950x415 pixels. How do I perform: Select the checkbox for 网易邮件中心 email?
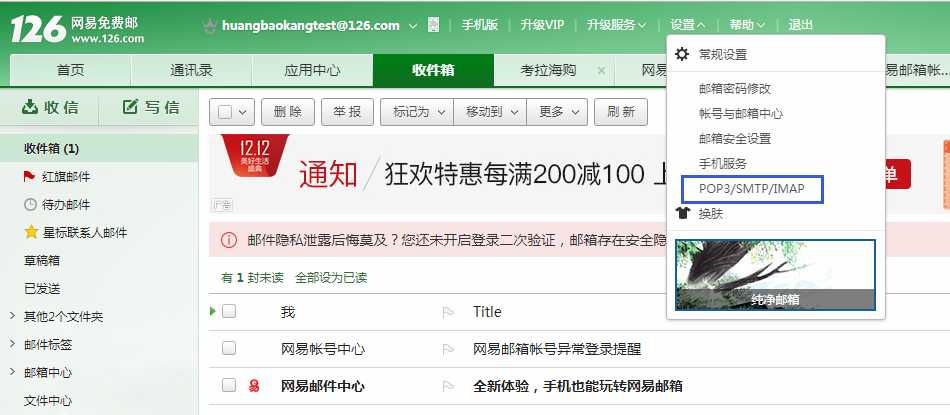(x=228, y=385)
